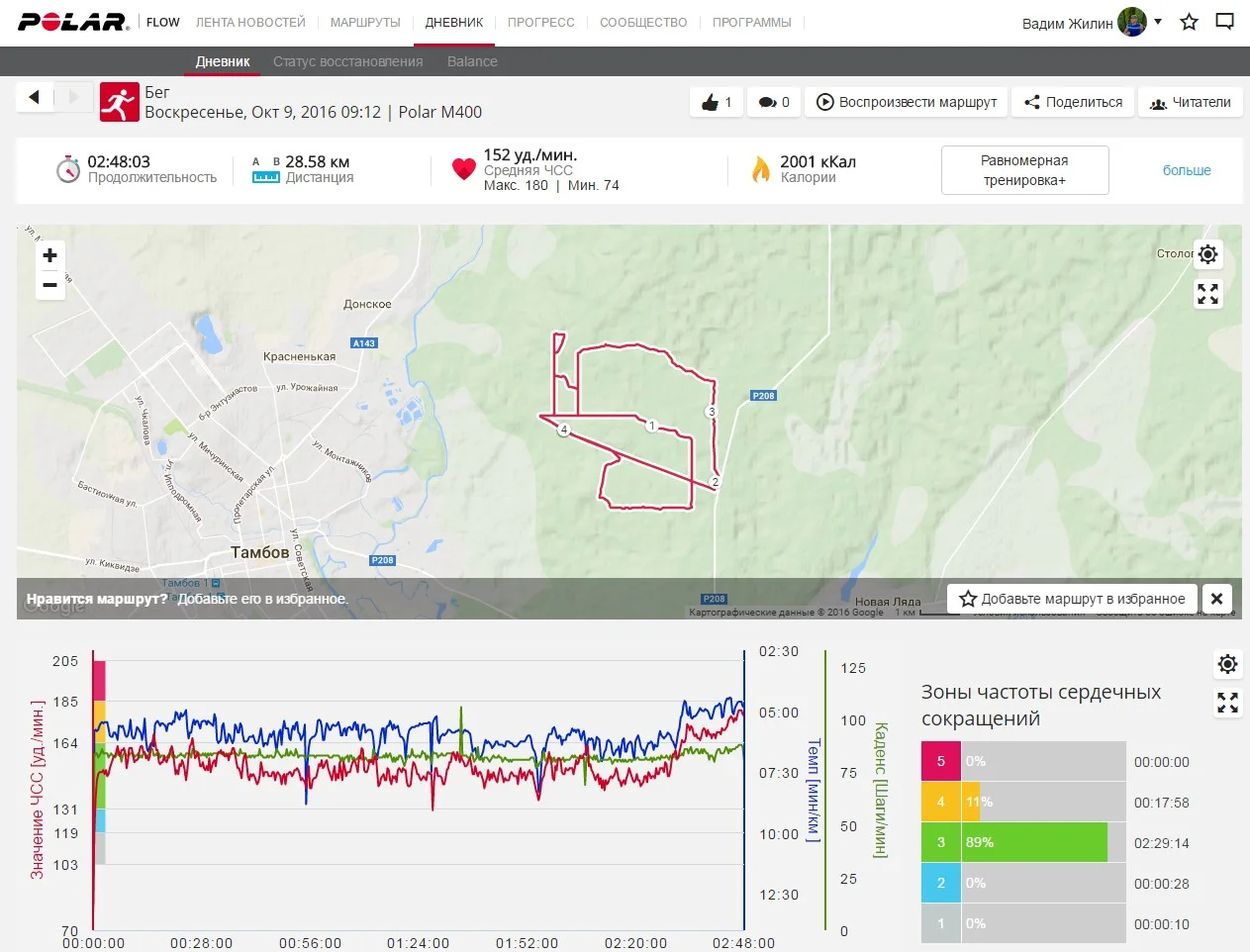Click Воспроизвести маршрут button
Image resolution: width=1250 pixels, height=952 pixels.
point(906,102)
